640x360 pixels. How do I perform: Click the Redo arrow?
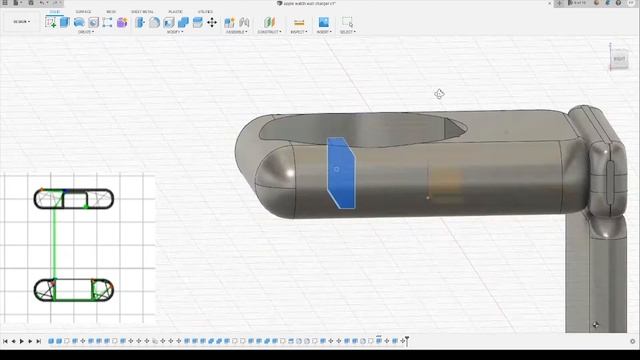click(56, 3)
